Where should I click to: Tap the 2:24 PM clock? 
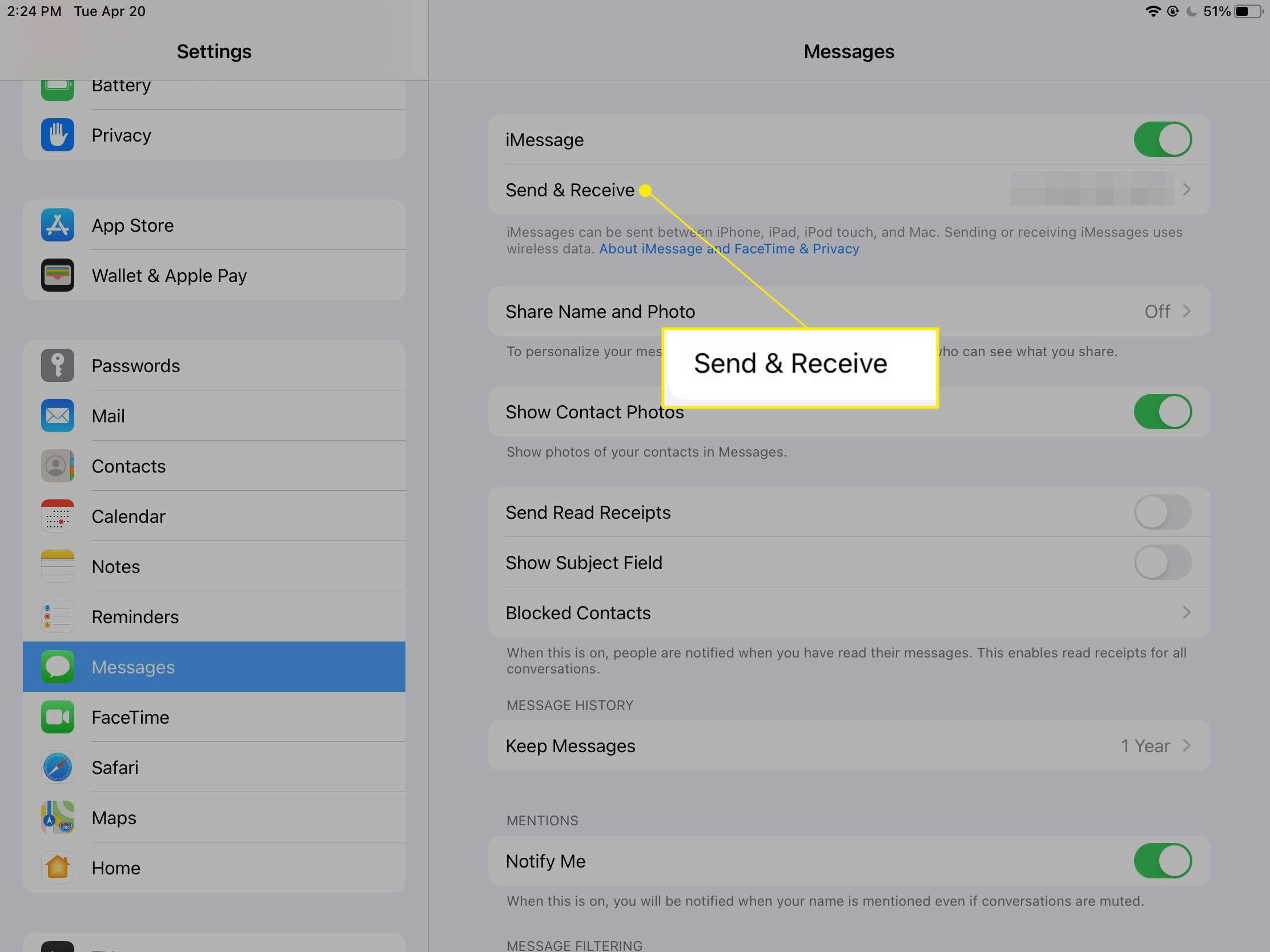pyautogui.click(x=34, y=11)
